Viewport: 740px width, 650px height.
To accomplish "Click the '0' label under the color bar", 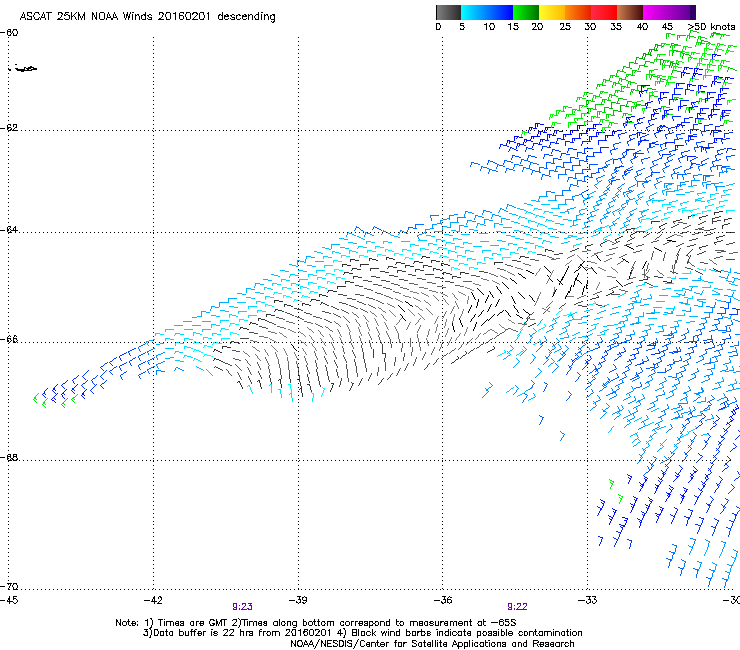I will tap(438, 27).
